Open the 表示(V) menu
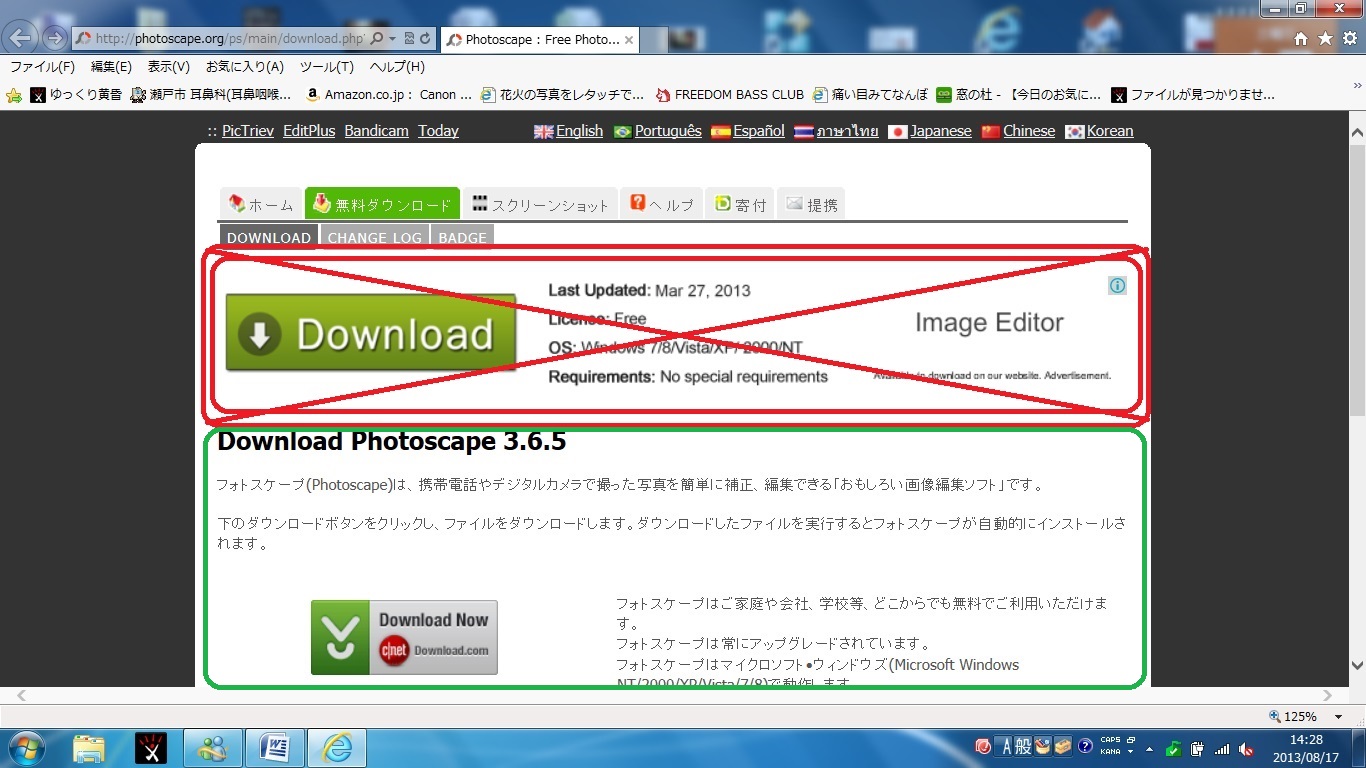Viewport: 1366px width, 768px height. tap(169, 67)
